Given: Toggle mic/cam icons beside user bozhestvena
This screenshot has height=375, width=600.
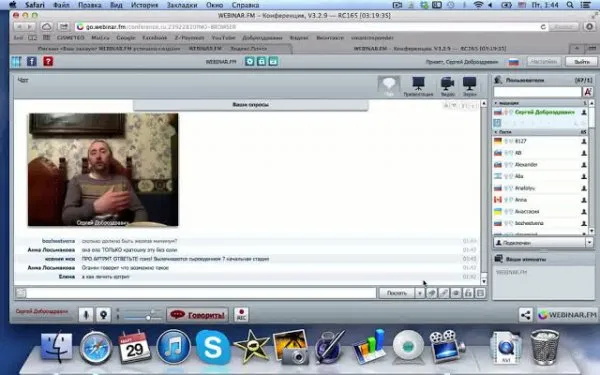Looking at the screenshot, I should pos(508,223).
